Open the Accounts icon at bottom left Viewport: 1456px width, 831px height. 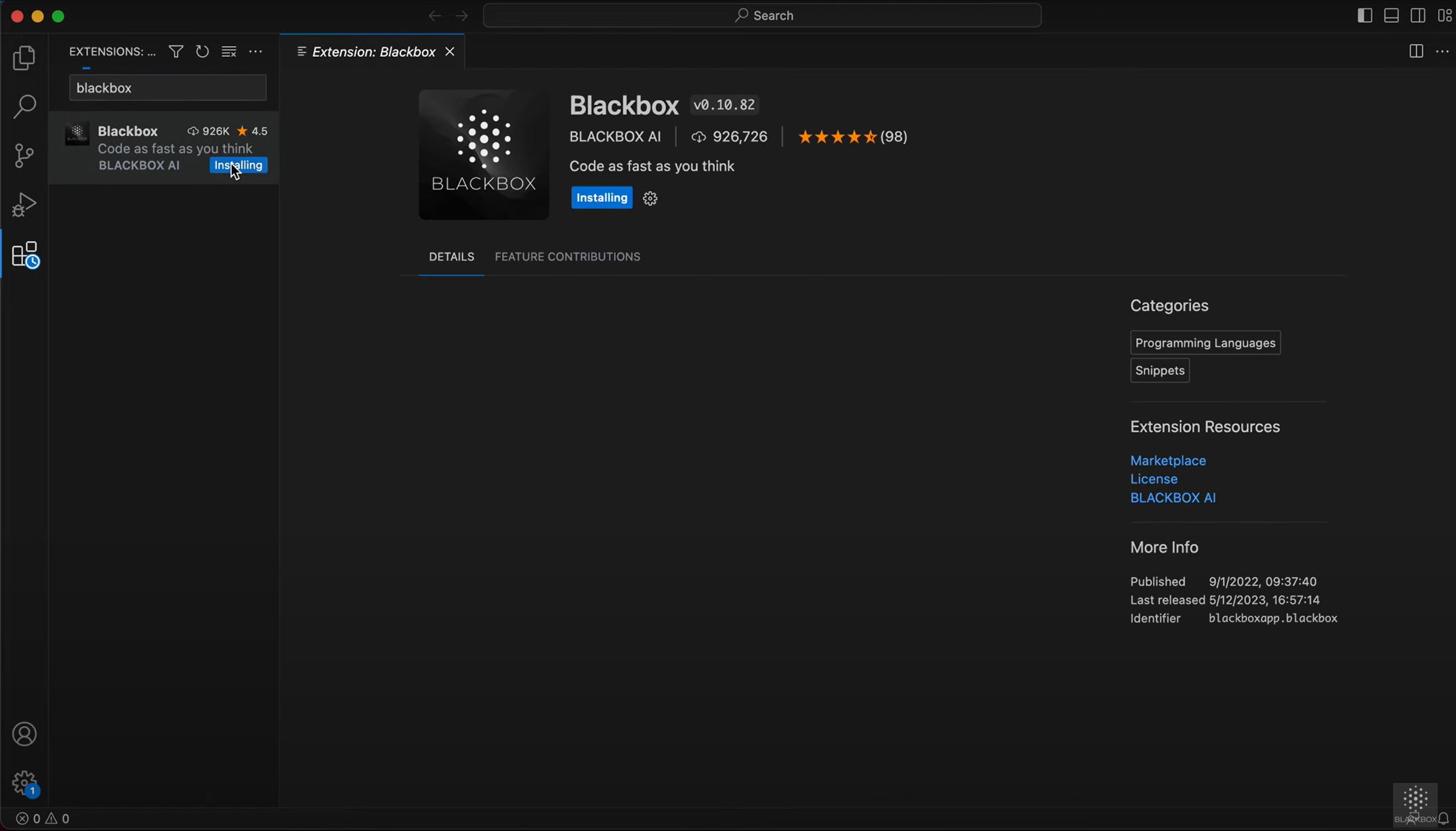click(x=24, y=733)
